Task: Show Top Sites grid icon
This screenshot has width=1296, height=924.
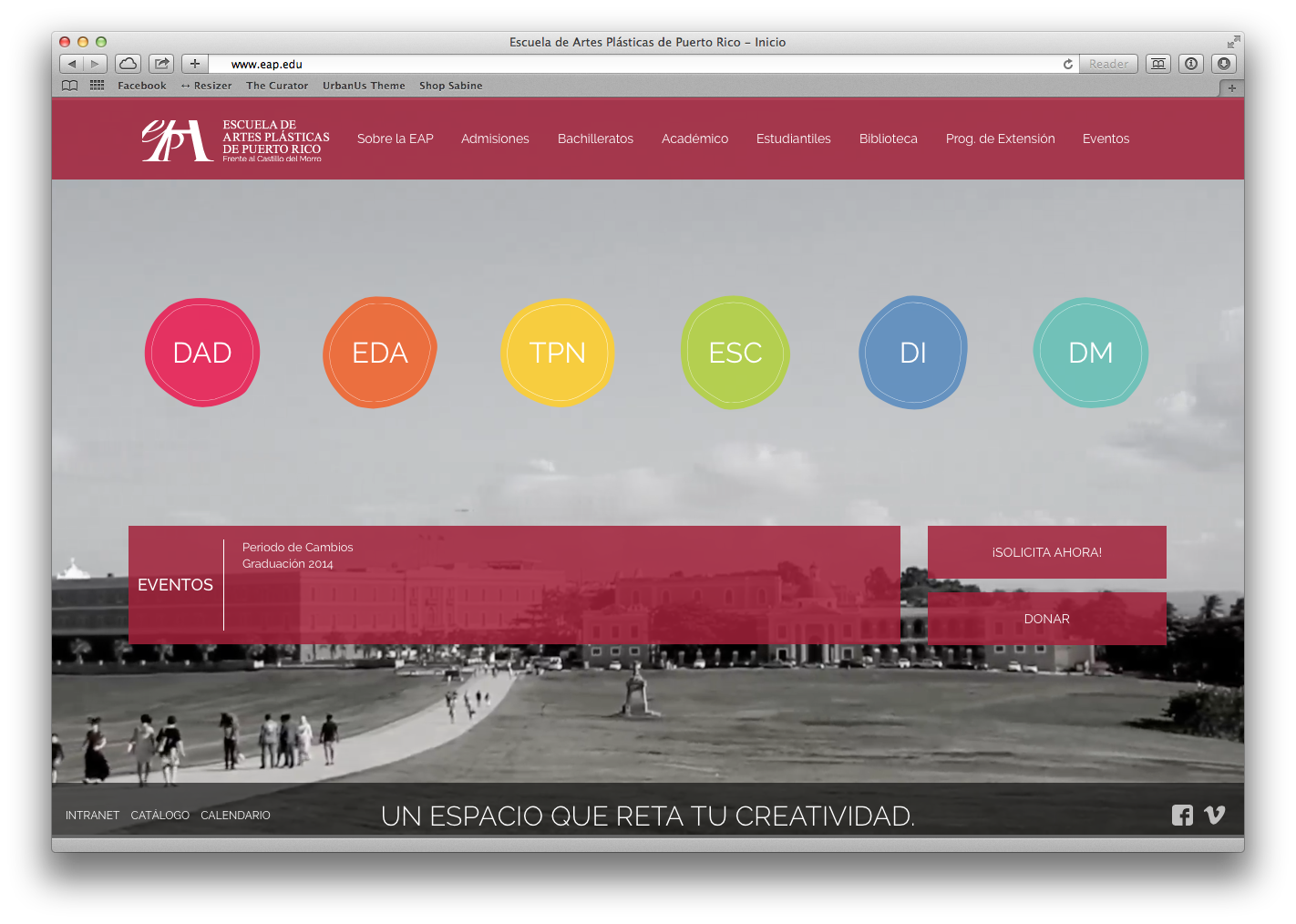Action: coord(97,86)
